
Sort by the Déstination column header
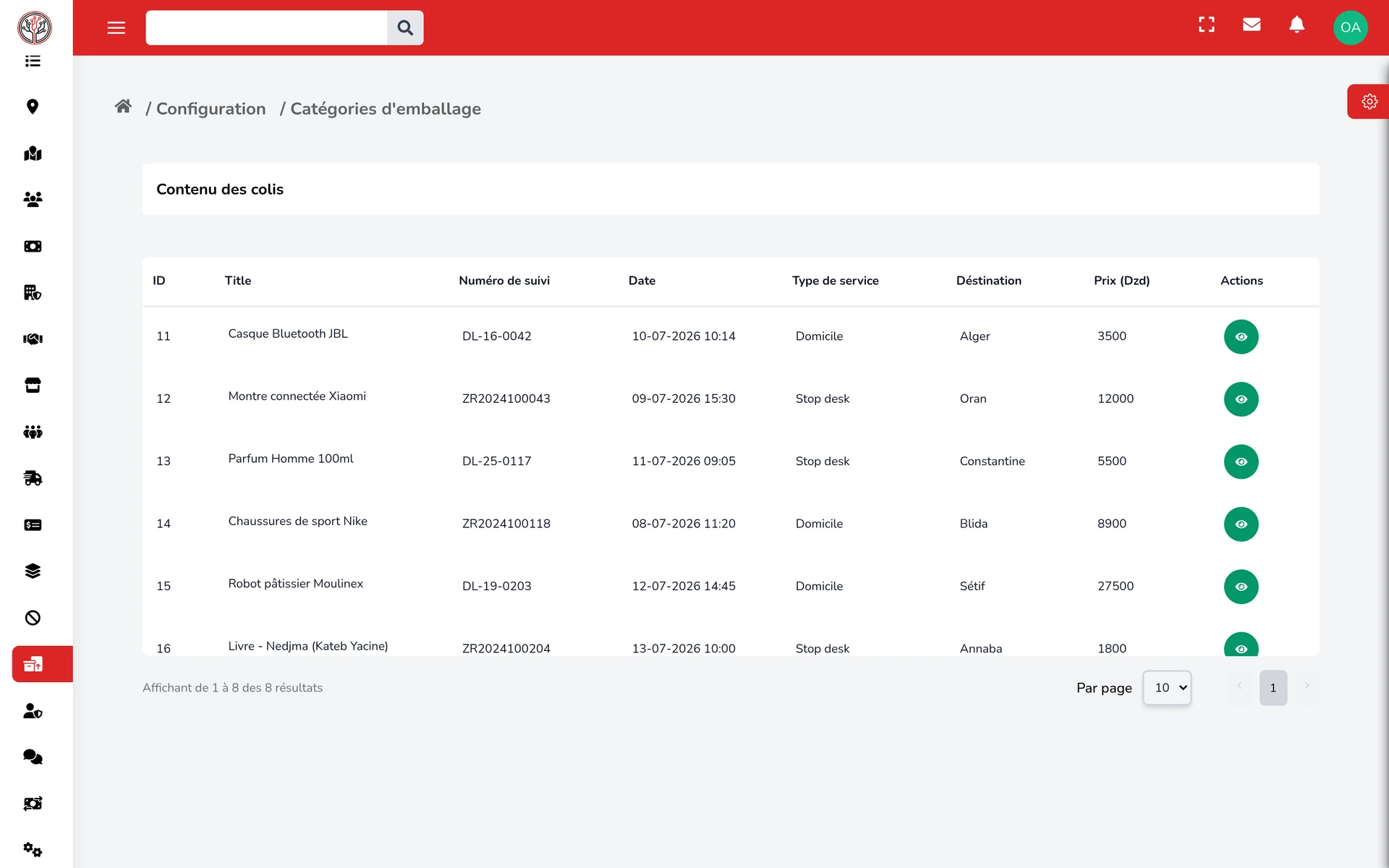click(988, 281)
